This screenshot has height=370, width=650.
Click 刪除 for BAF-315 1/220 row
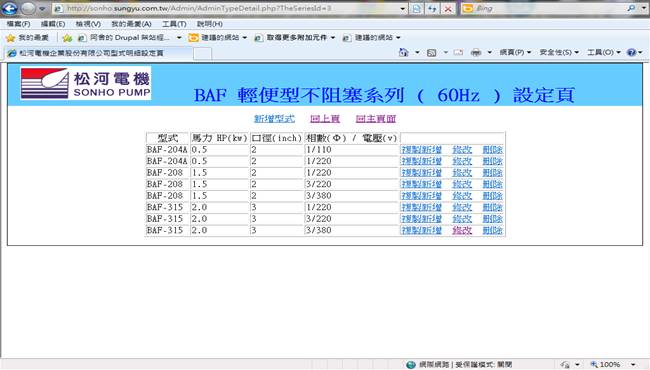point(492,207)
